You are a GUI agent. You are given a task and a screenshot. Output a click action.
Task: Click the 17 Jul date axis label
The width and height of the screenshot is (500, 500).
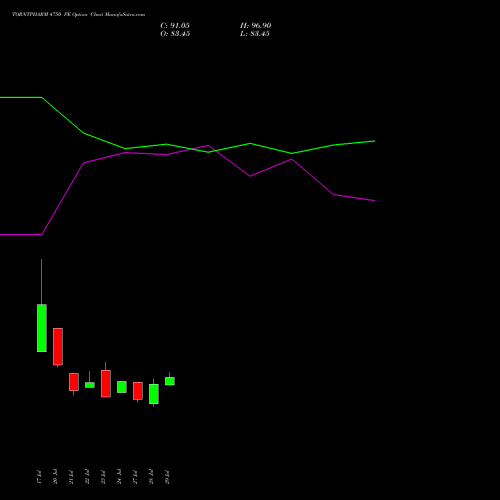point(39,477)
